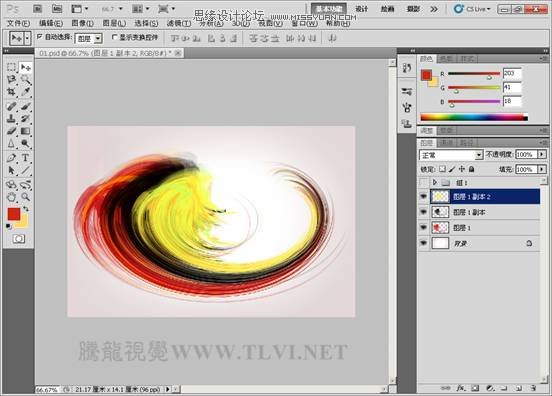Close the 01.psd document tab

pos(178,53)
